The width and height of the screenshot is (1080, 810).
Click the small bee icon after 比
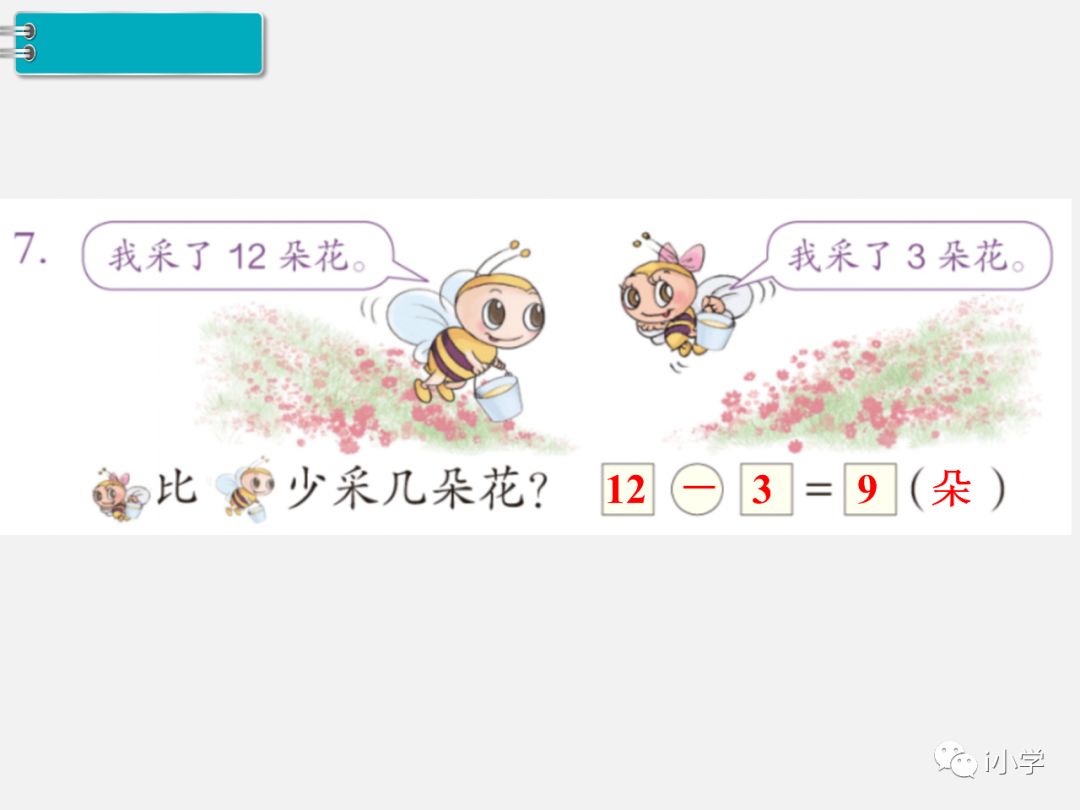[x=245, y=490]
